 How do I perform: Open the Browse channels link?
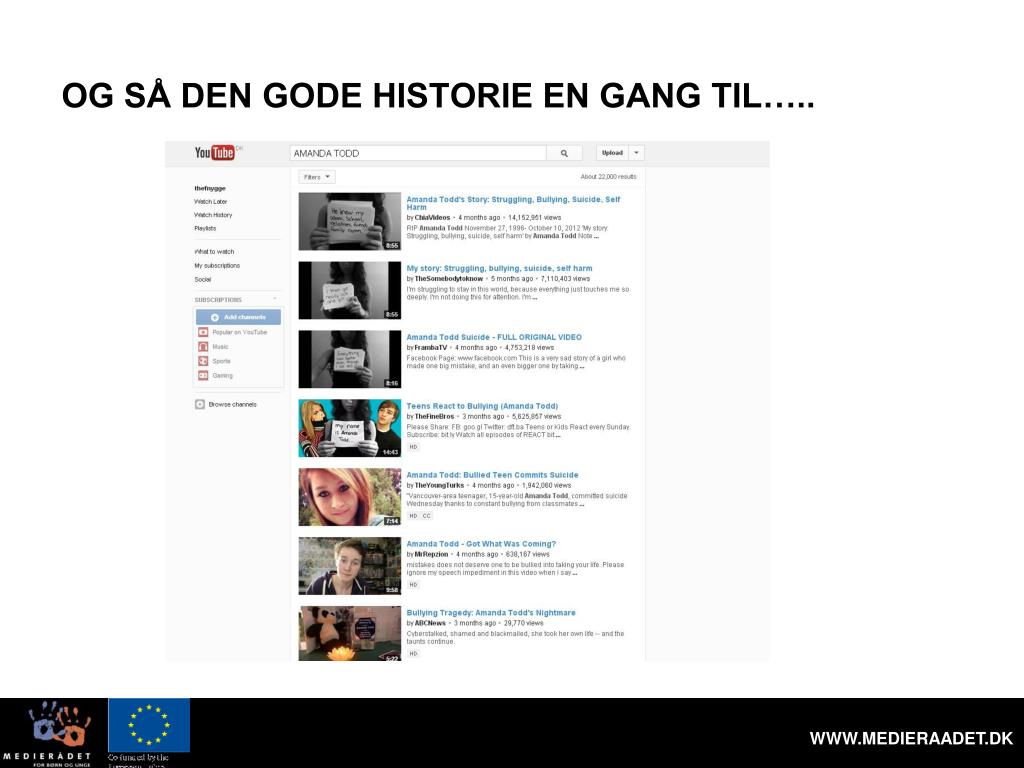[232, 405]
